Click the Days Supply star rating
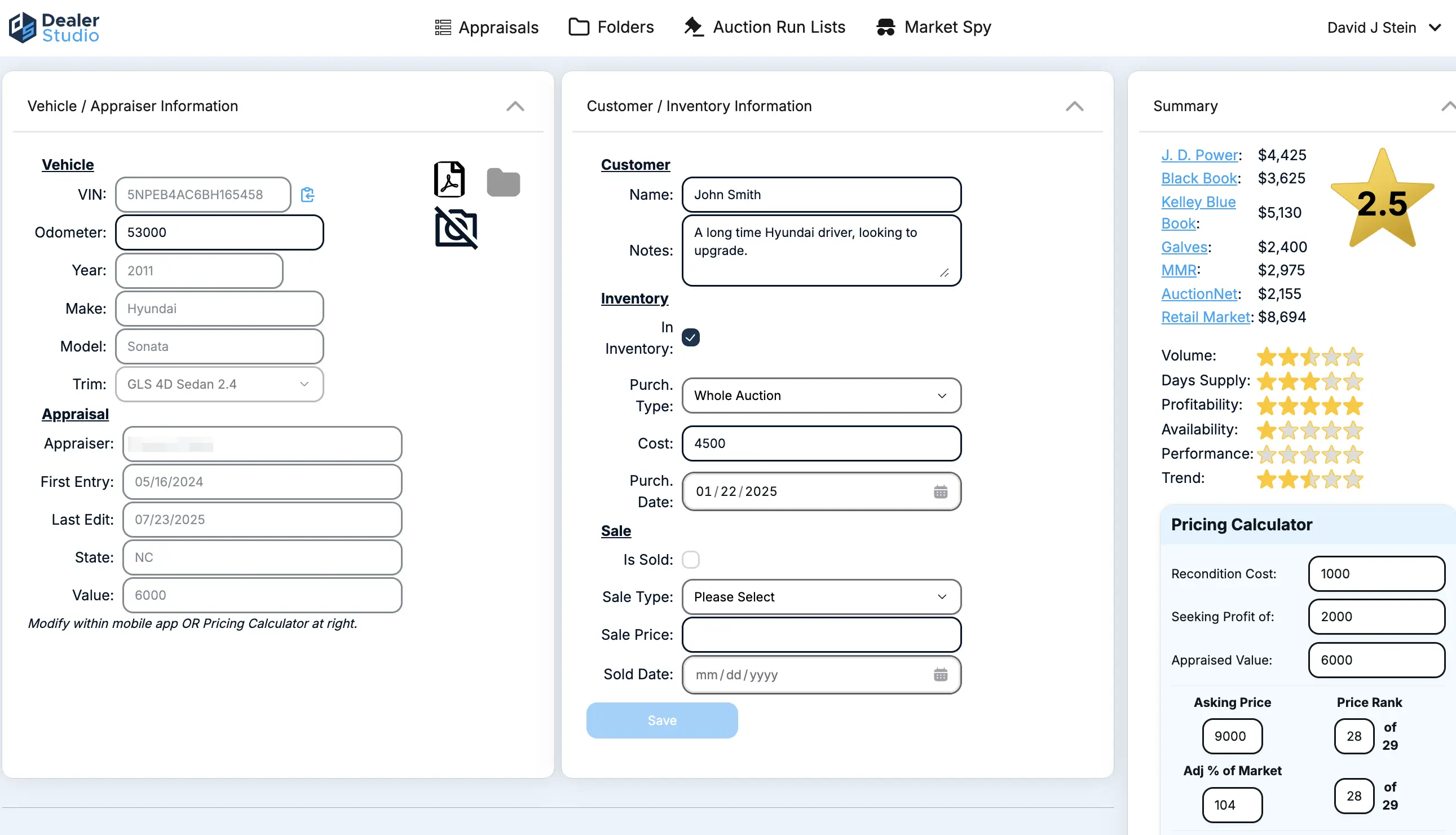Screen dimensions: 1456x835 pyautogui.click(x=1309, y=381)
